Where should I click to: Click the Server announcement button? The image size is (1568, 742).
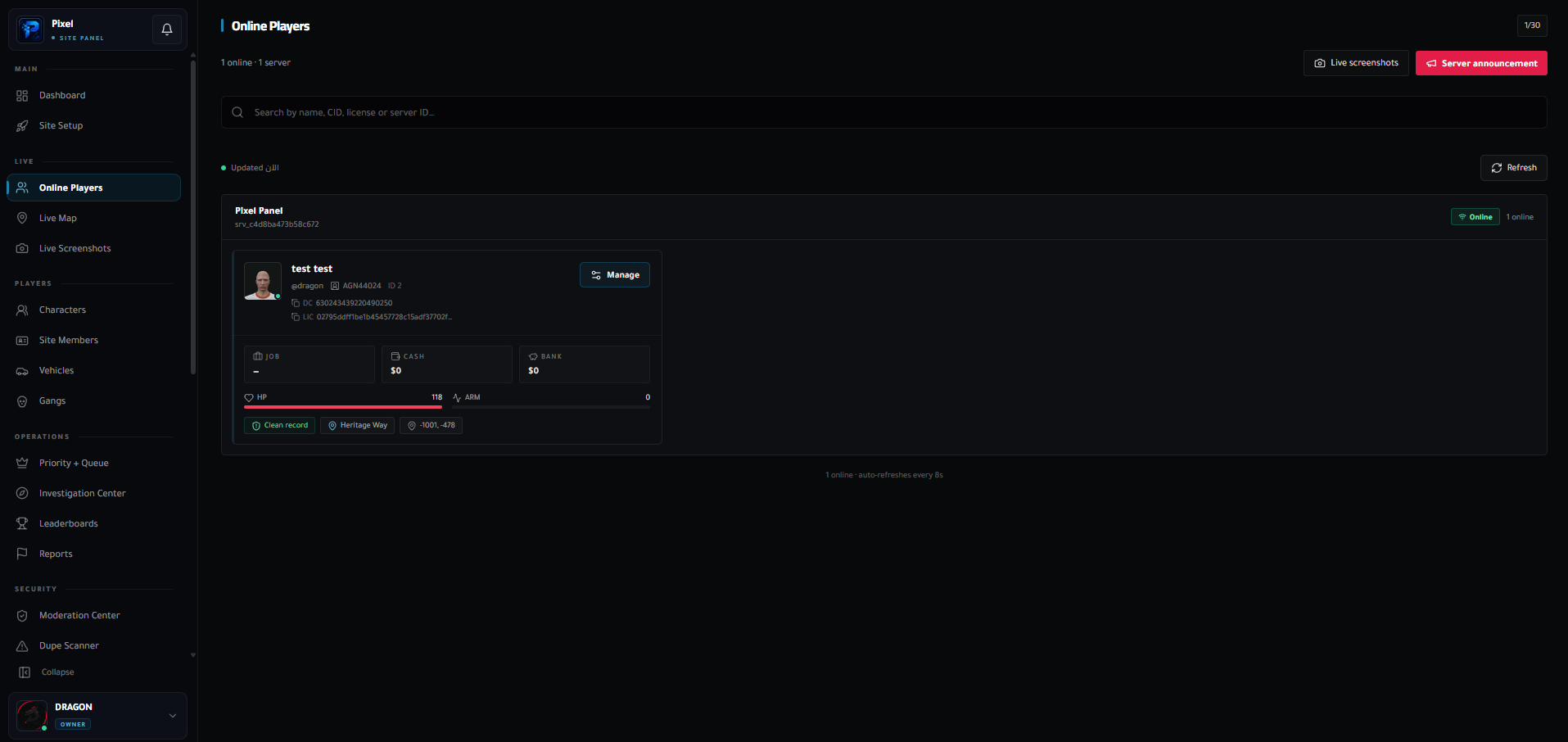tap(1481, 63)
